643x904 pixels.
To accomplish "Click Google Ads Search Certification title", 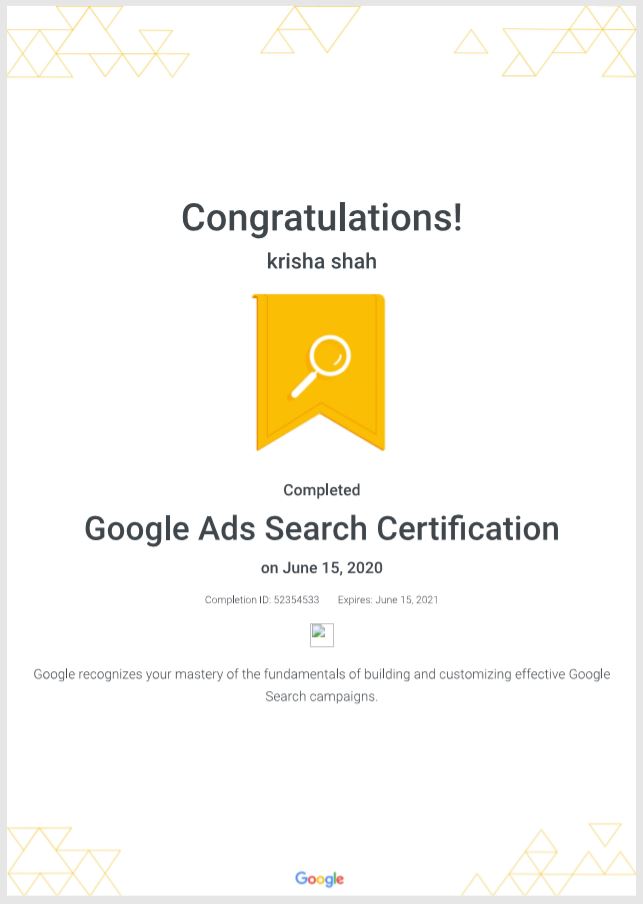I will pos(322,529).
